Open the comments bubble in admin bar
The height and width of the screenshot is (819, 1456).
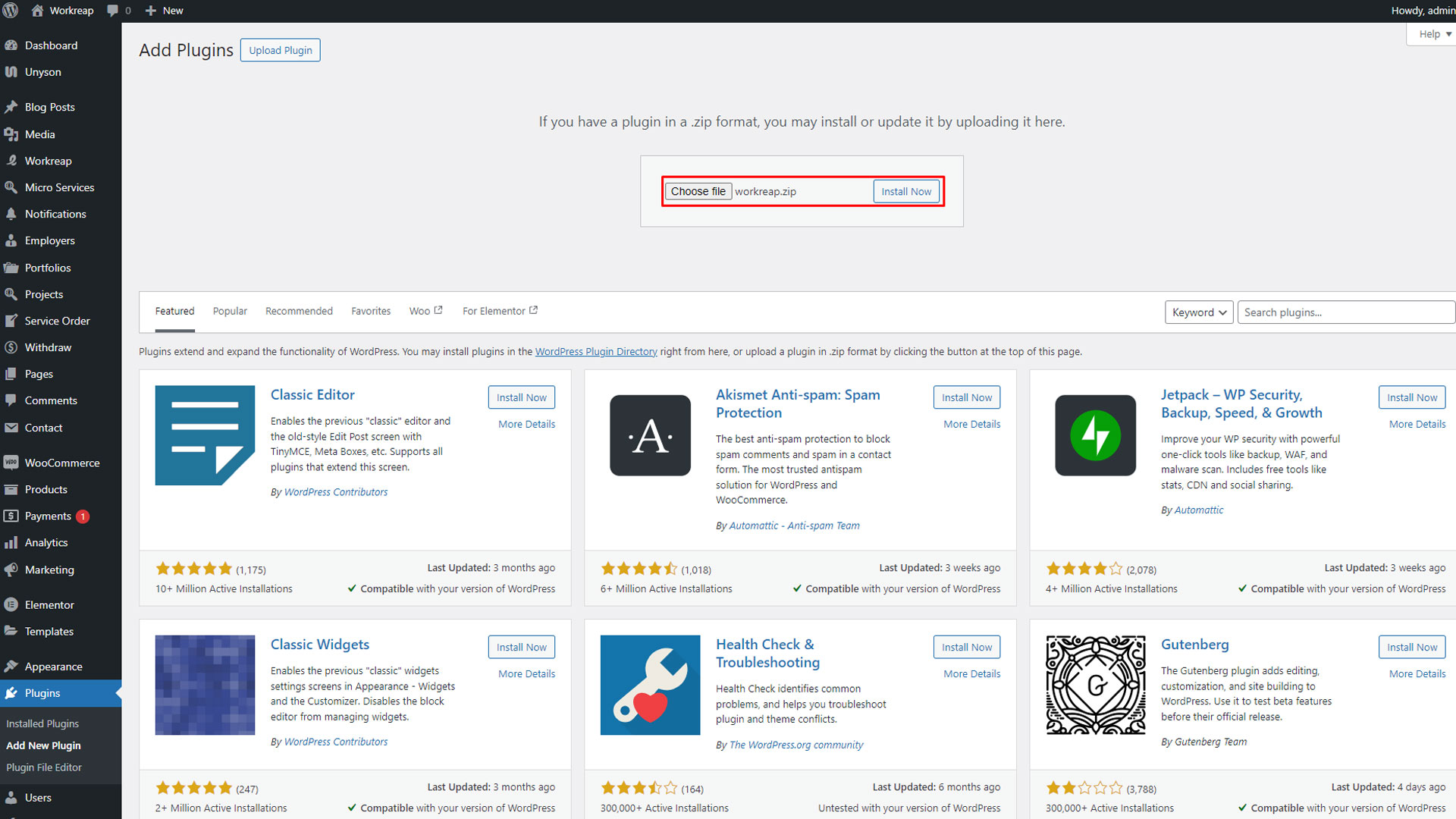pos(114,11)
